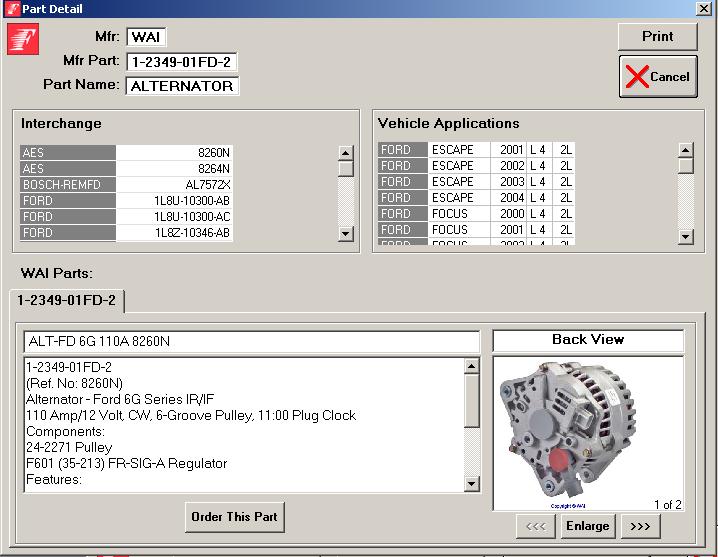Click Interchange list scroll up arrow

[x=346, y=153]
